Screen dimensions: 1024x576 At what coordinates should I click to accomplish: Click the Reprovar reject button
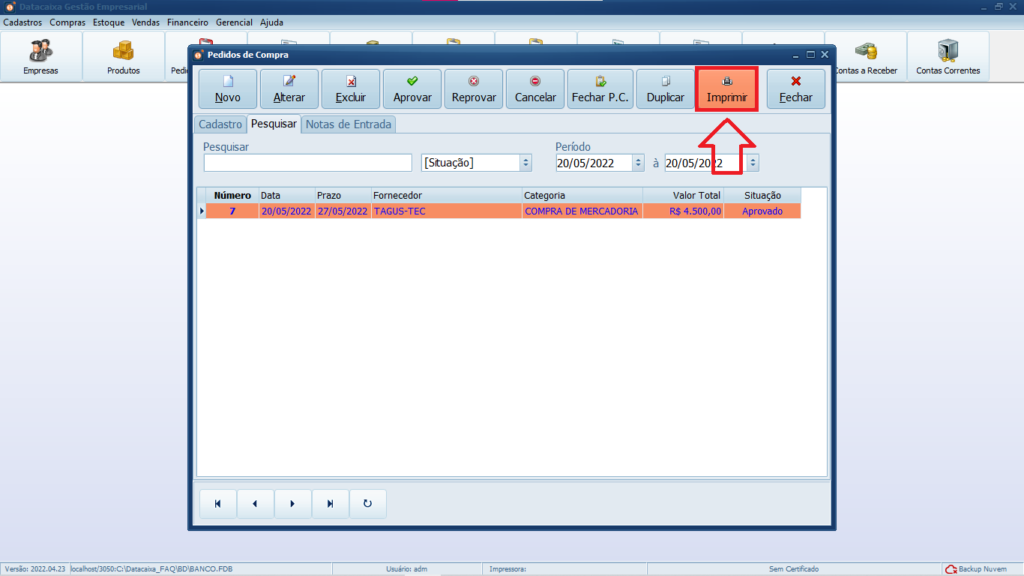point(474,89)
